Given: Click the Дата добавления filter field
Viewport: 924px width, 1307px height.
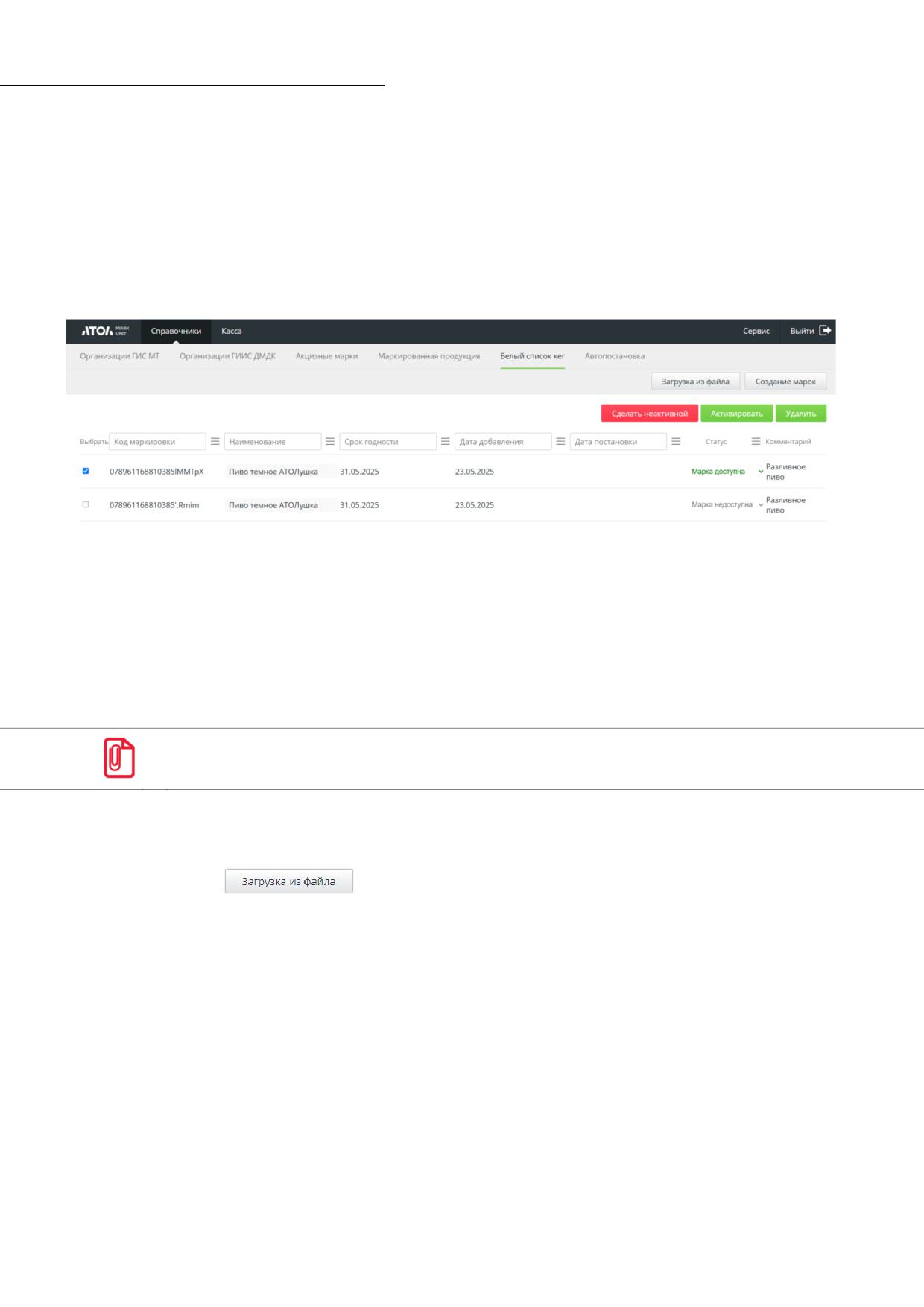Looking at the screenshot, I should tap(503, 442).
